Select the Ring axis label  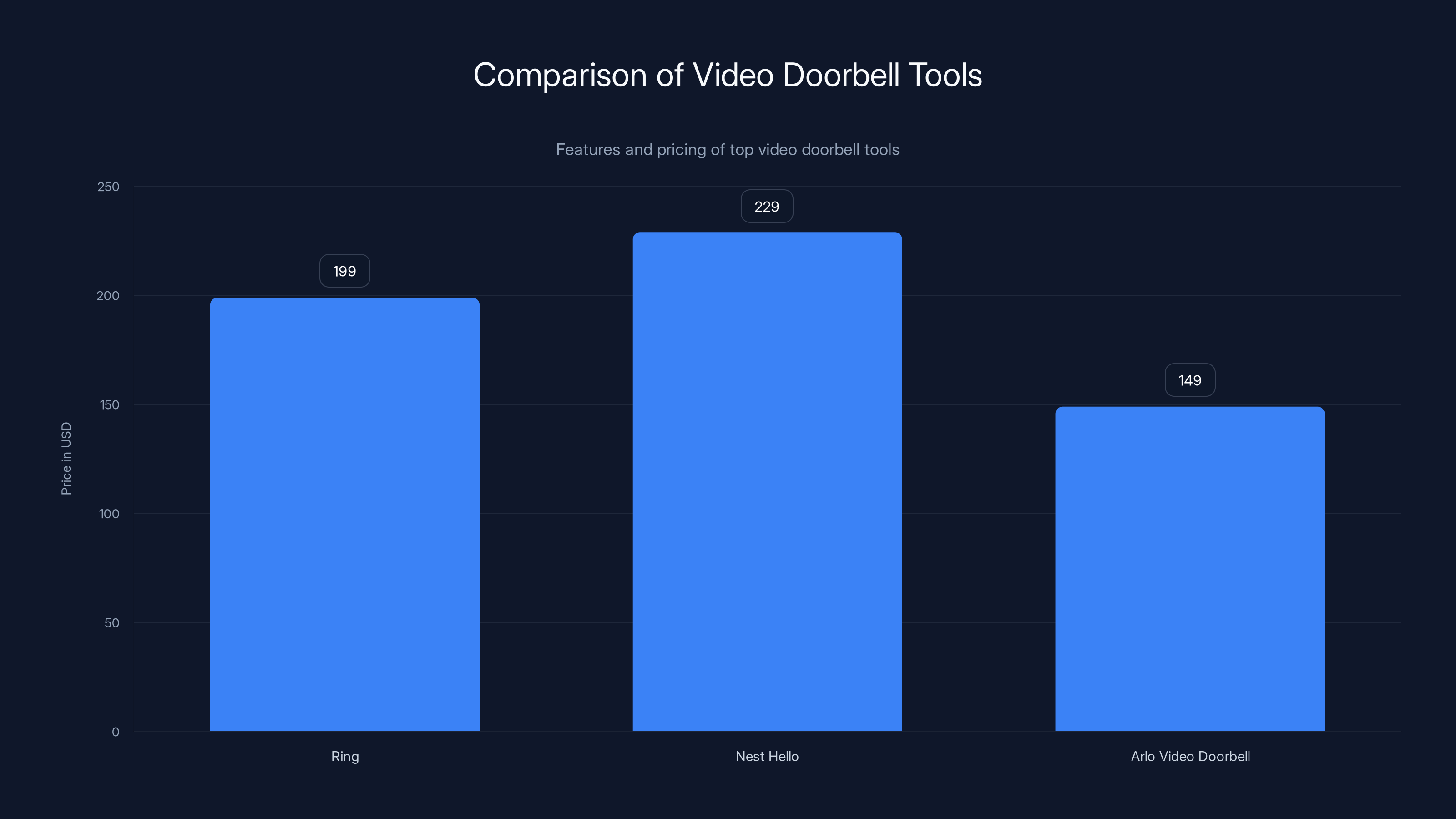pos(345,756)
